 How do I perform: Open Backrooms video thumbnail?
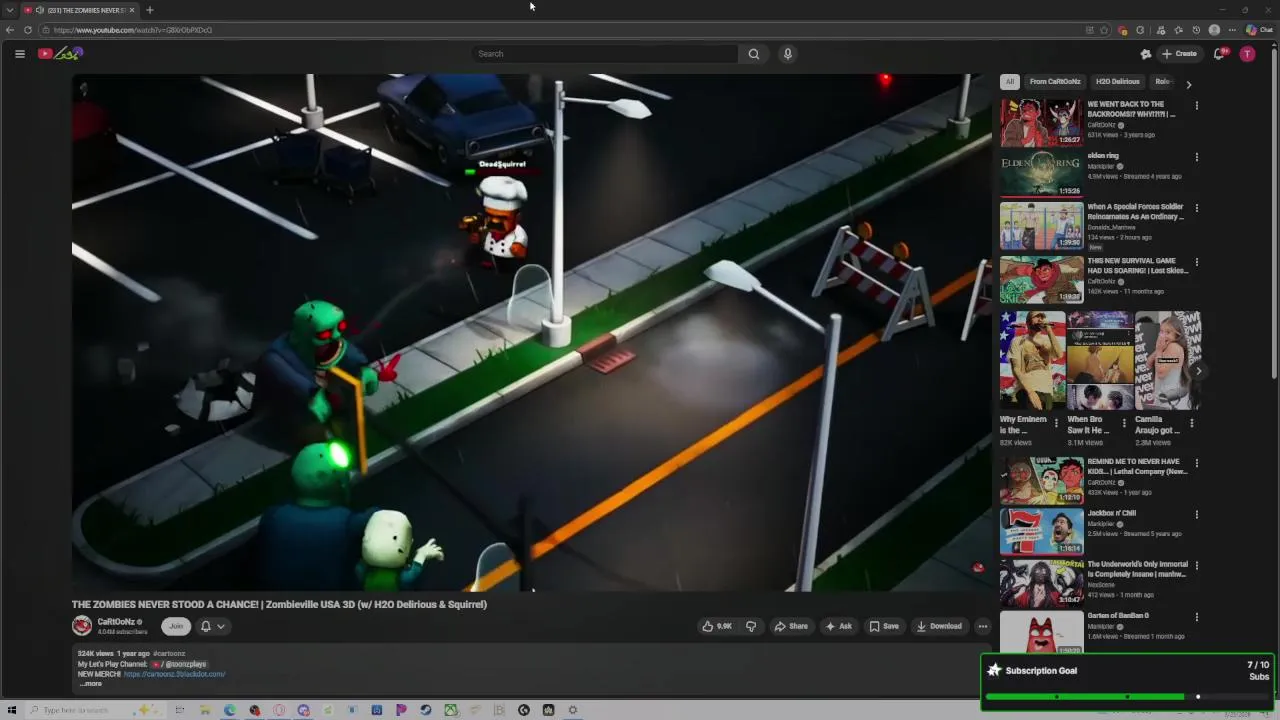tap(1041, 122)
